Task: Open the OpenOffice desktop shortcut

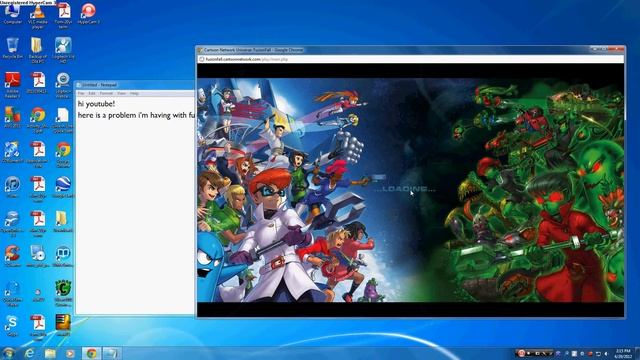Action: click(12, 224)
